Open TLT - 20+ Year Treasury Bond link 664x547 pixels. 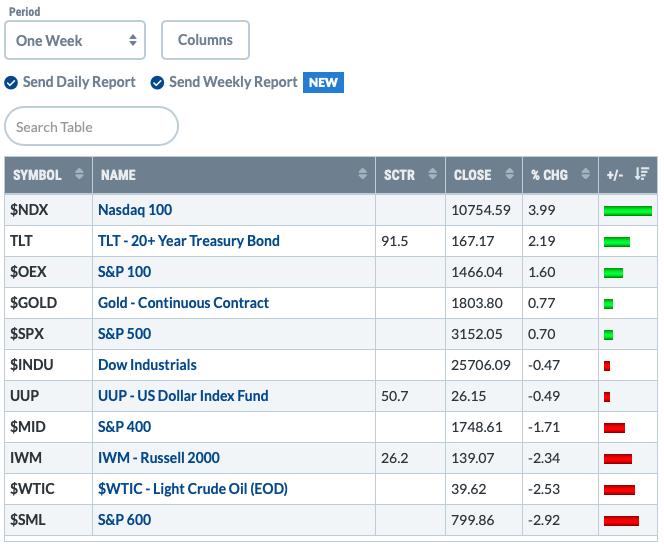pos(188,241)
